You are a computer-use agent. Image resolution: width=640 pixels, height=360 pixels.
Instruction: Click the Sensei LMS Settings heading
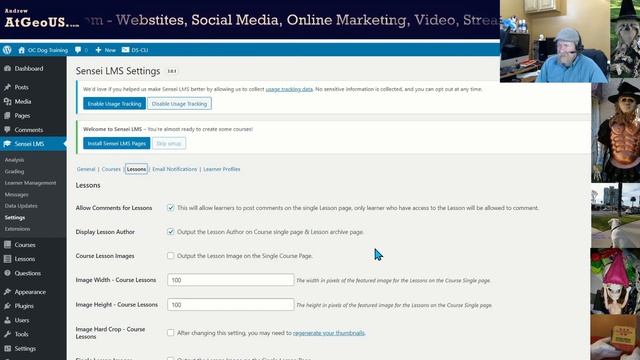point(118,71)
